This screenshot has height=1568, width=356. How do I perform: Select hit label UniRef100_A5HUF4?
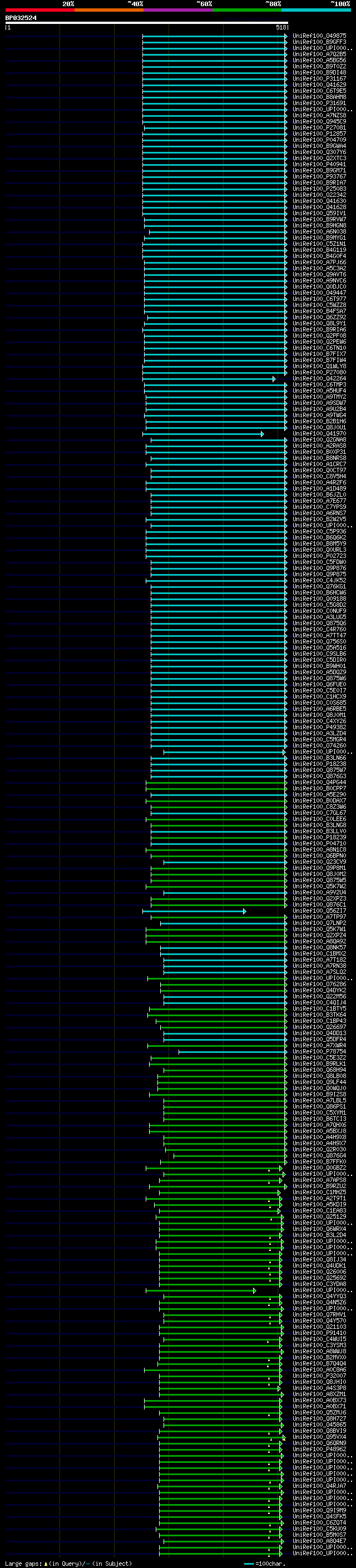click(319, 391)
